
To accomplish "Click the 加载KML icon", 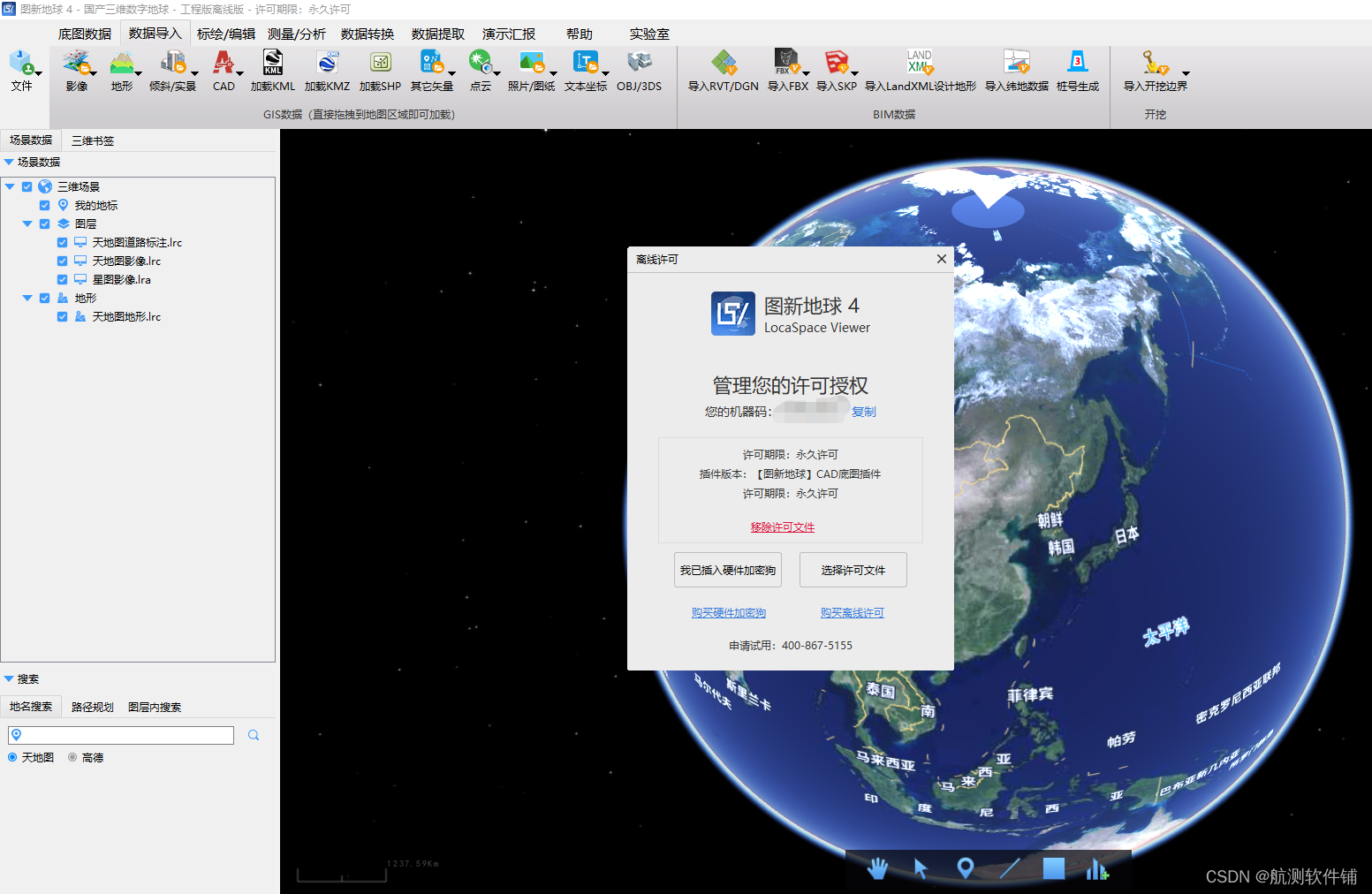I will [x=273, y=63].
